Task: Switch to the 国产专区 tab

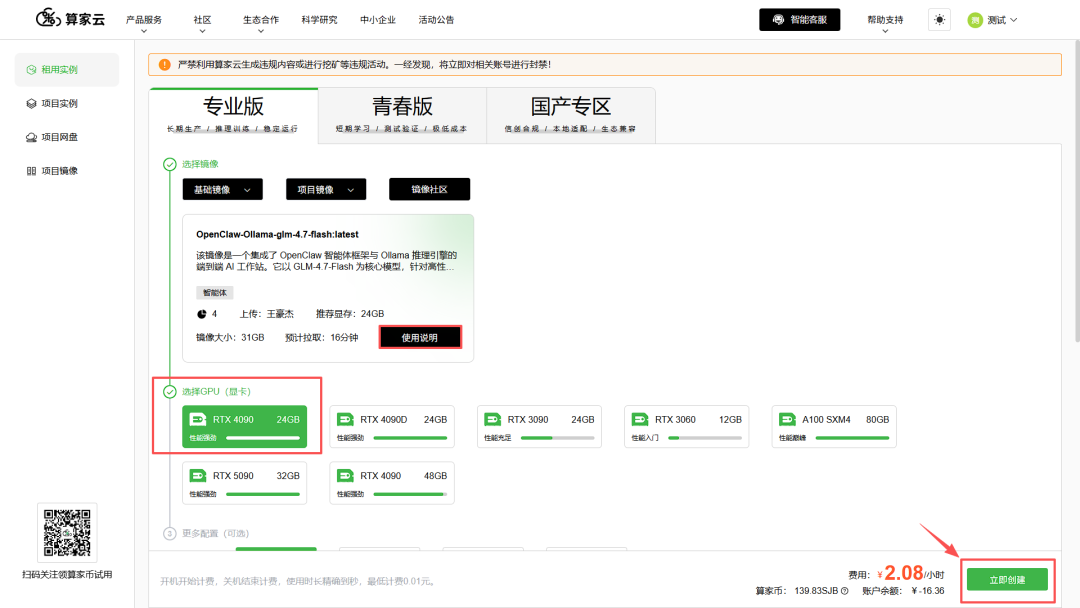Action: [x=571, y=116]
